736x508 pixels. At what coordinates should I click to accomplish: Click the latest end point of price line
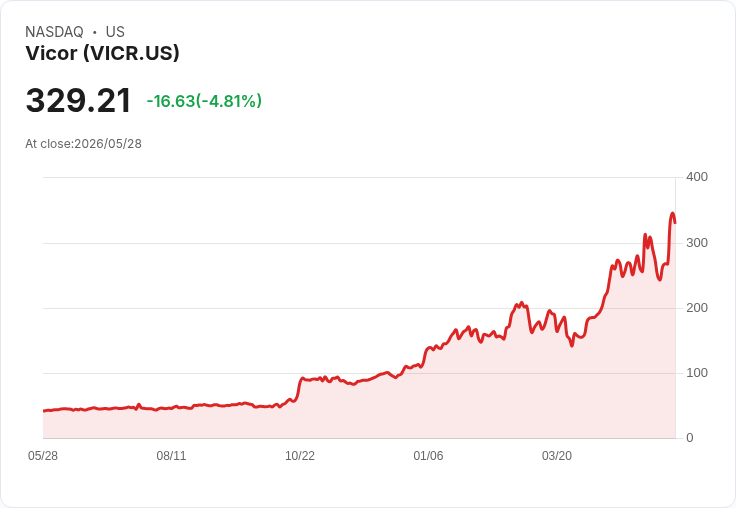pyautogui.click(x=675, y=223)
